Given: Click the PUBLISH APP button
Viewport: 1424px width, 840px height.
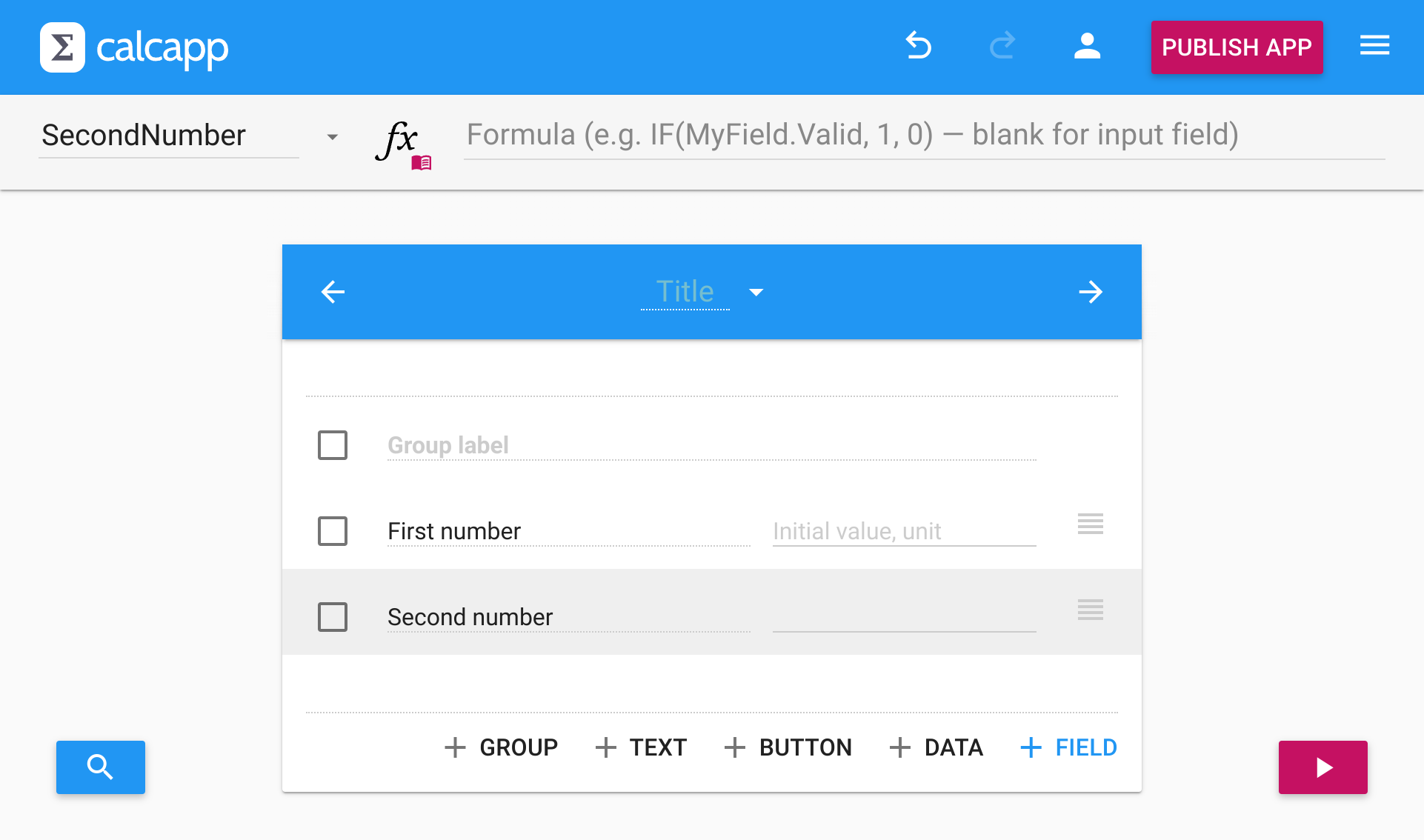Looking at the screenshot, I should click(1236, 47).
